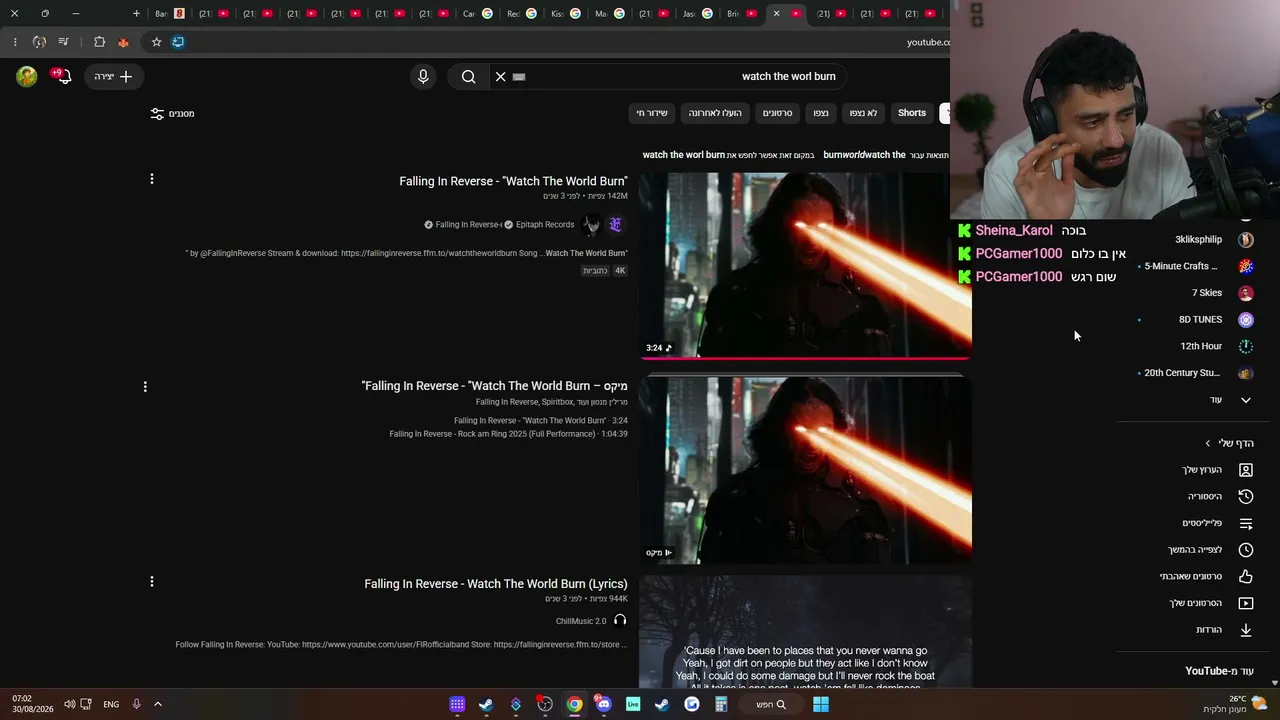Click the lyrics video thumbnail
This screenshot has width=1280, height=720.
point(805,632)
